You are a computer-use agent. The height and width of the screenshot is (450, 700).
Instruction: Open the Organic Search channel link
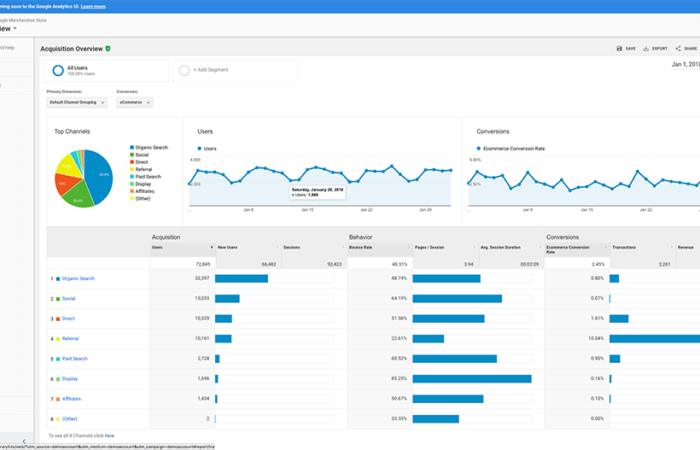tap(77, 278)
